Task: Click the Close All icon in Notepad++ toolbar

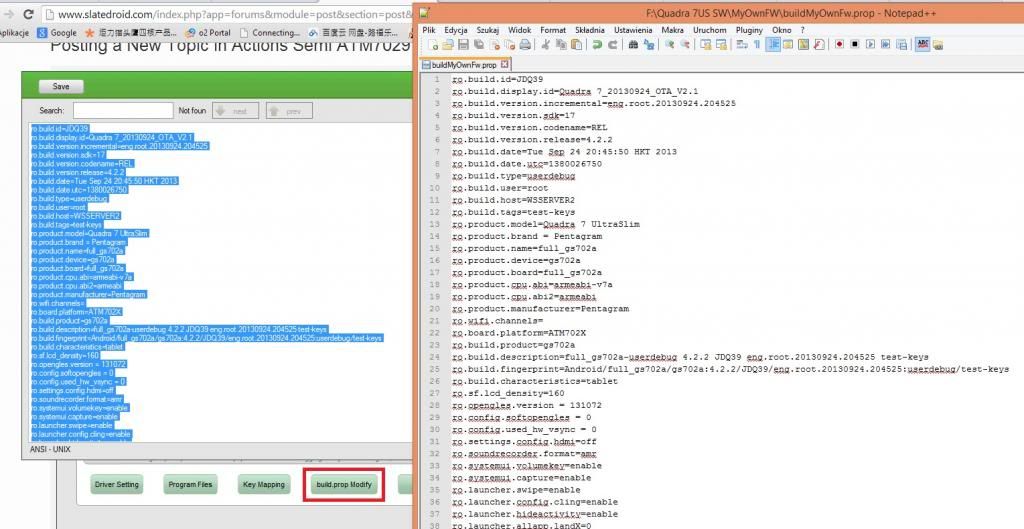Action: (x=509, y=44)
